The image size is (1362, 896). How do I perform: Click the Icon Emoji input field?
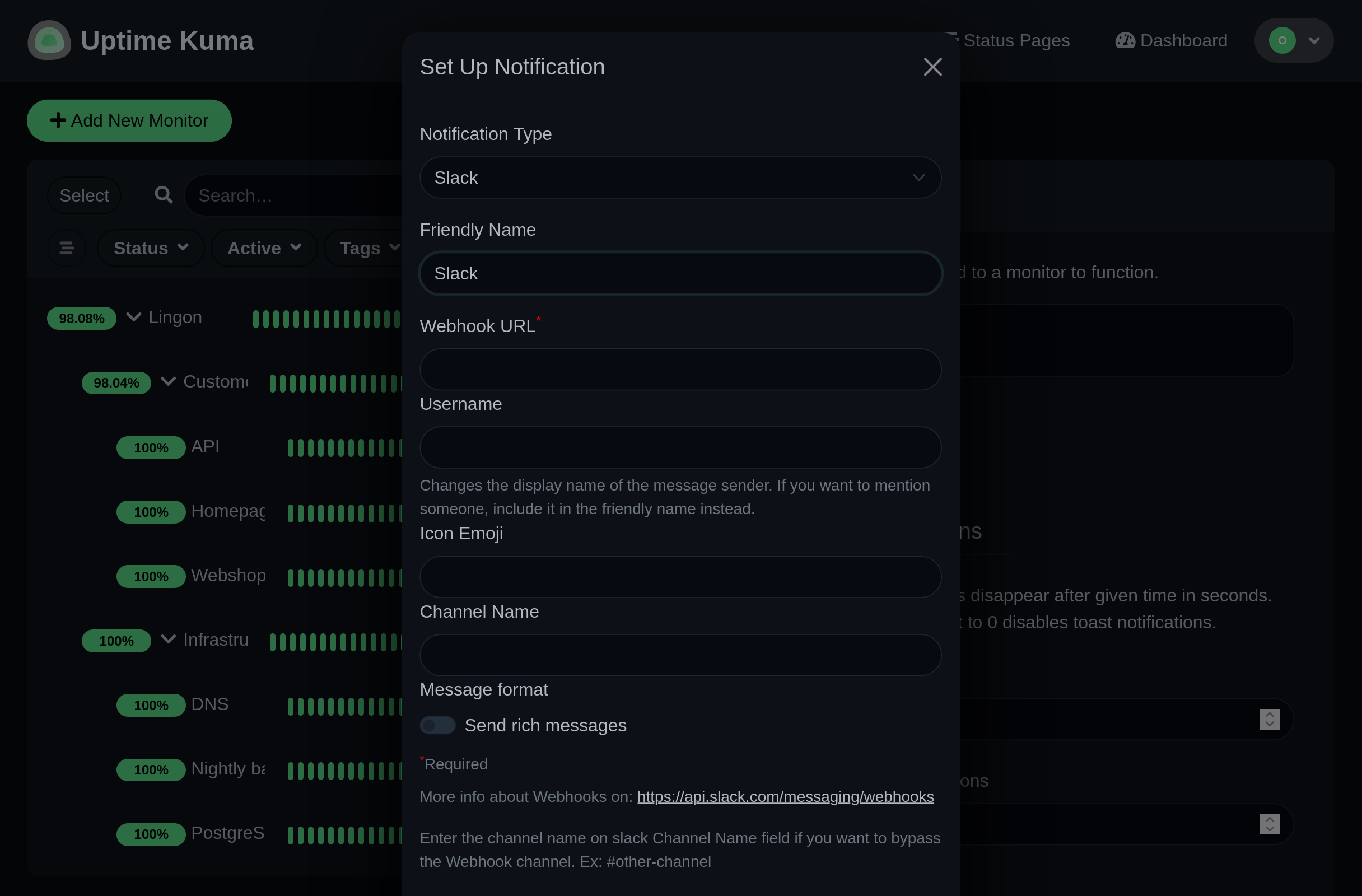[680, 577]
